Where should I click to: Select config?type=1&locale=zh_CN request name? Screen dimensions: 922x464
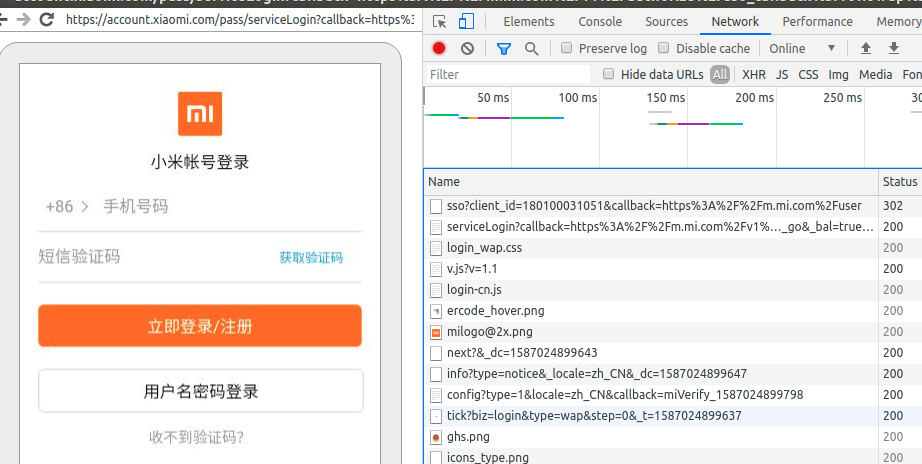[x=624, y=395]
